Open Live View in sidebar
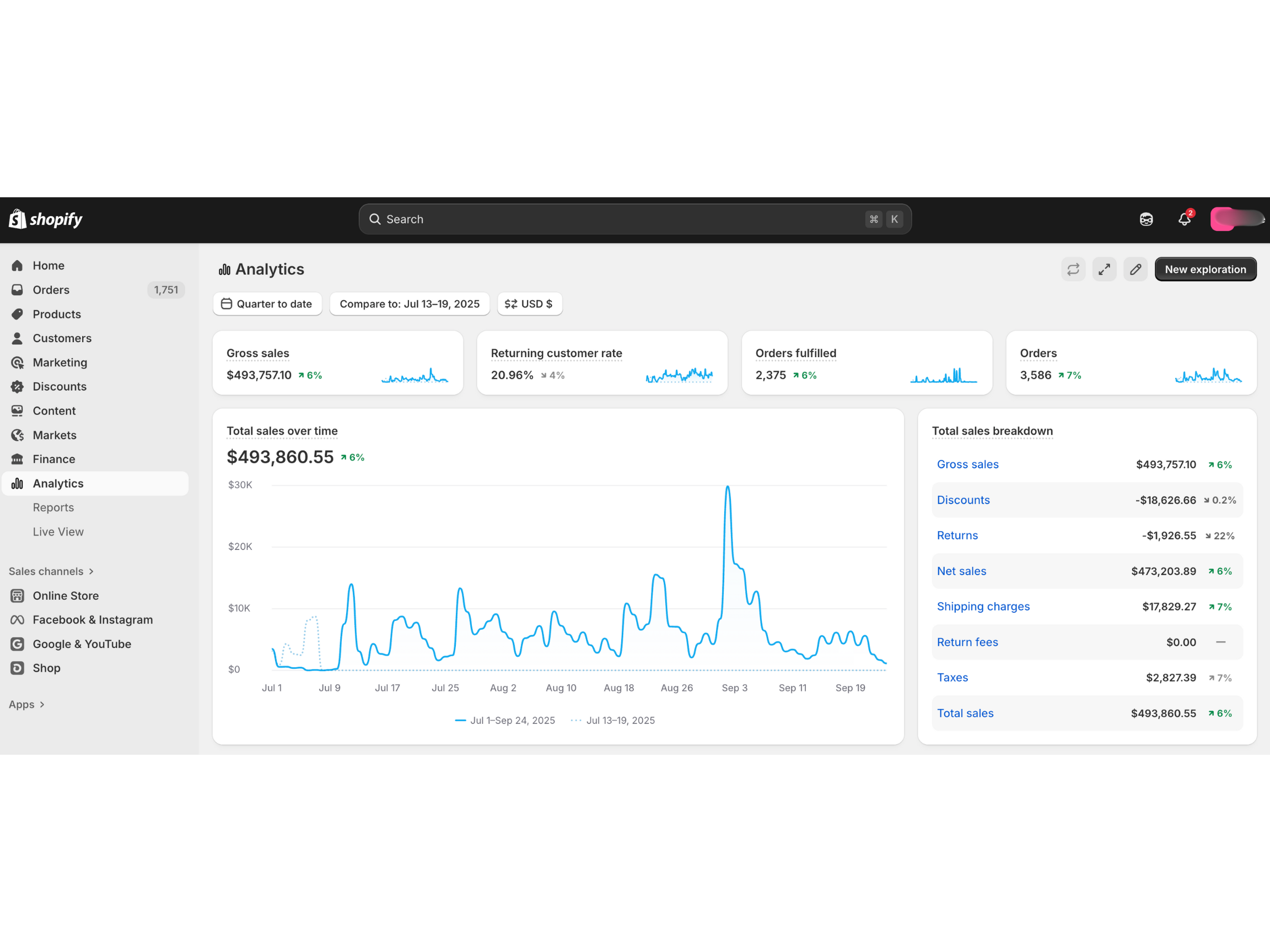 pyautogui.click(x=58, y=532)
